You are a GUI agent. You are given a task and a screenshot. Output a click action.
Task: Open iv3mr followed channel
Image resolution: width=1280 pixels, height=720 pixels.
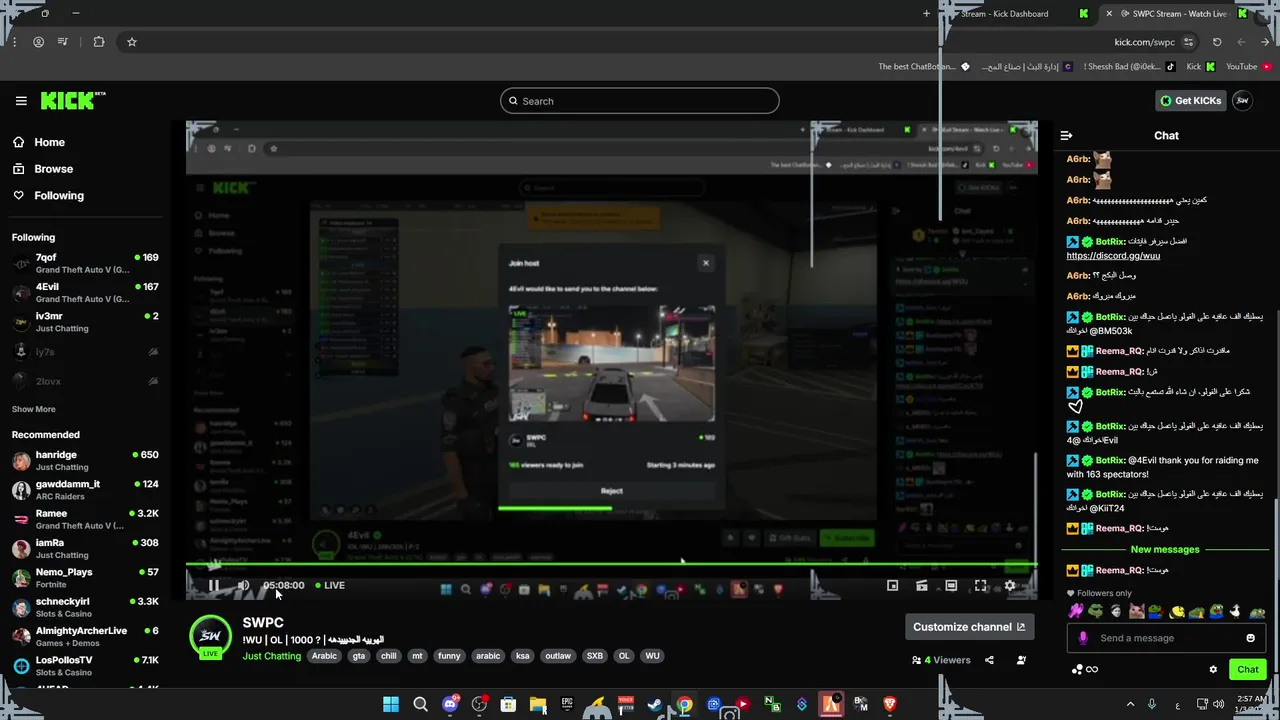[85, 322]
